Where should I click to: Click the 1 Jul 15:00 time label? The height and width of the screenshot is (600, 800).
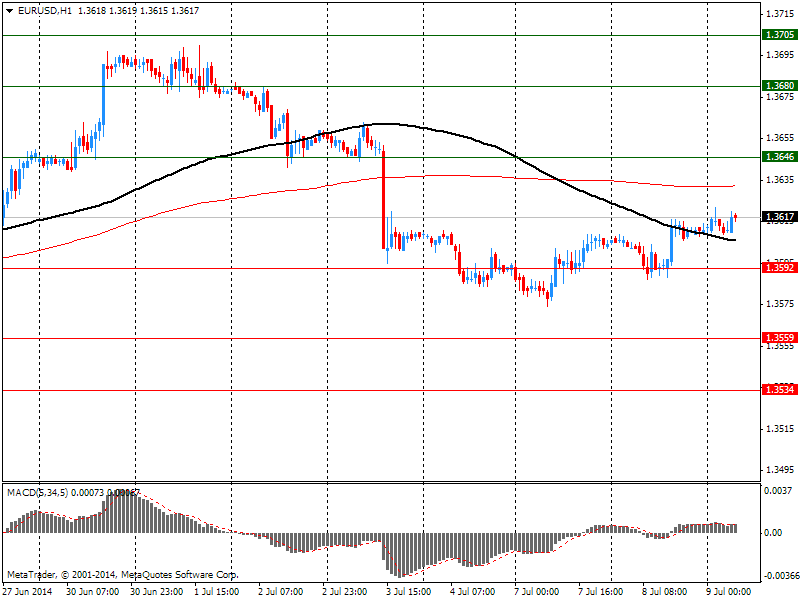tap(216, 592)
